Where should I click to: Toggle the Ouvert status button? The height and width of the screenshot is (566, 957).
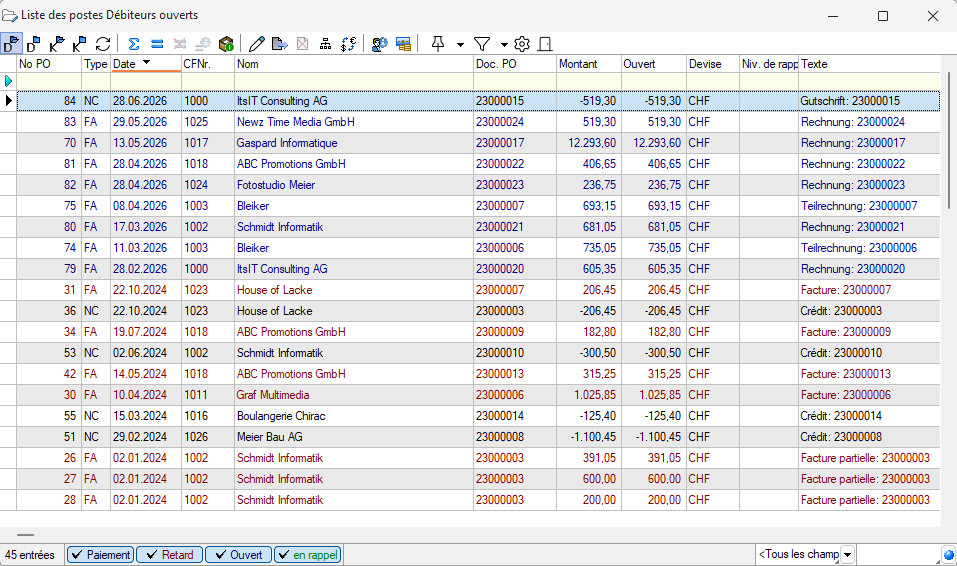tap(237, 555)
